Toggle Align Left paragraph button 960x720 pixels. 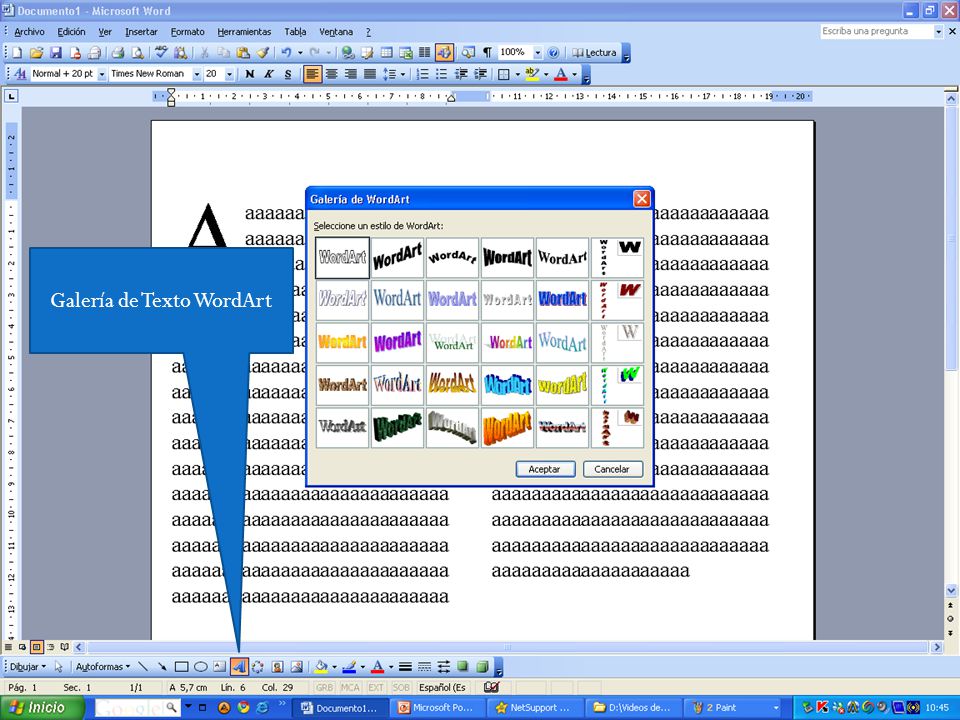(312, 75)
